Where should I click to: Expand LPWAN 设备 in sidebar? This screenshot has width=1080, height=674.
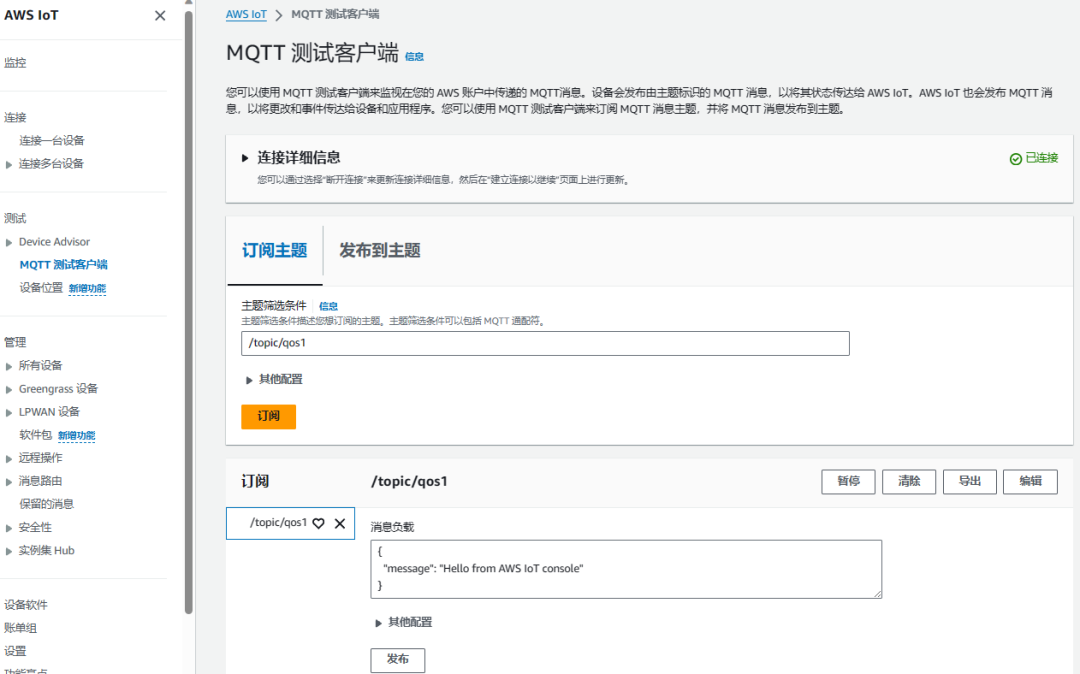(9, 412)
